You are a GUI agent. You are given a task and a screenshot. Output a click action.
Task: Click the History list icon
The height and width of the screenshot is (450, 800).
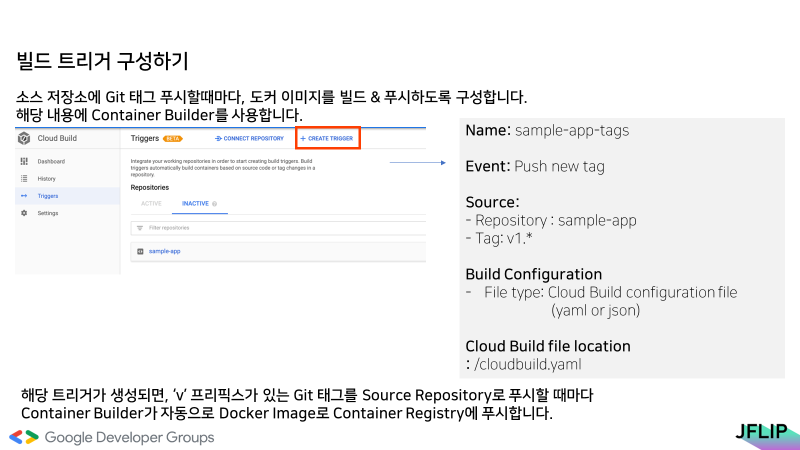pos(24,179)
